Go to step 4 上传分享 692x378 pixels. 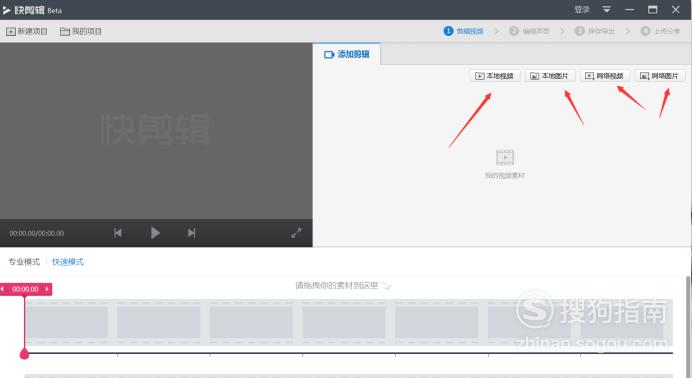[660, 31]
